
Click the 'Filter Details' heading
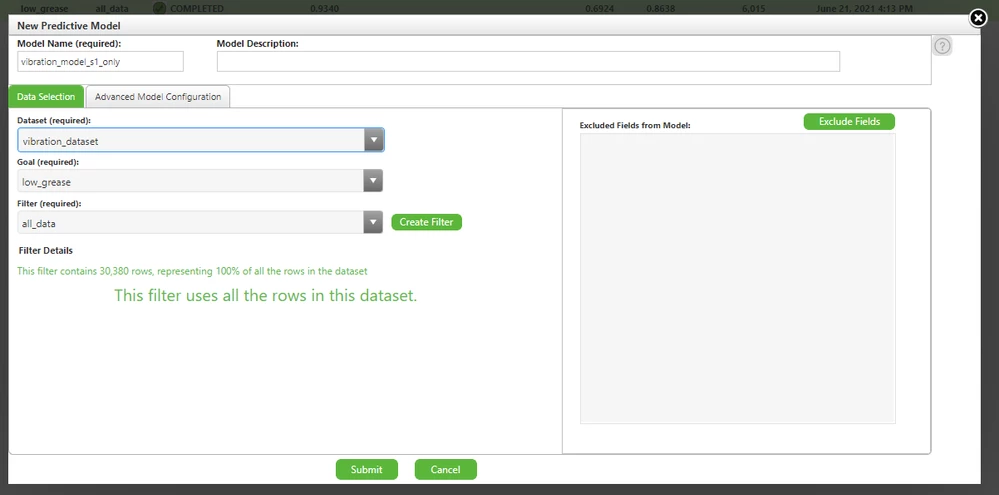pos(46,250)
